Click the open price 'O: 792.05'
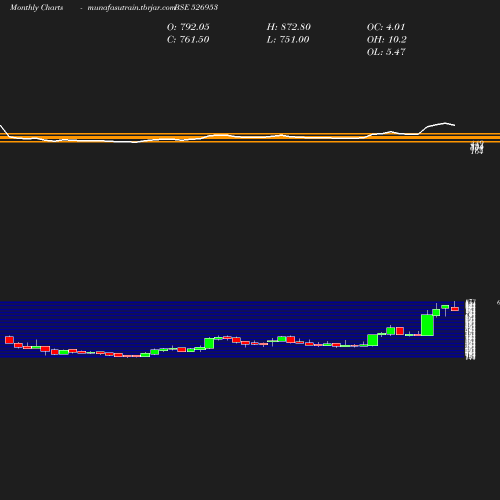Screen dimensions: 500x500 [188, 27]
